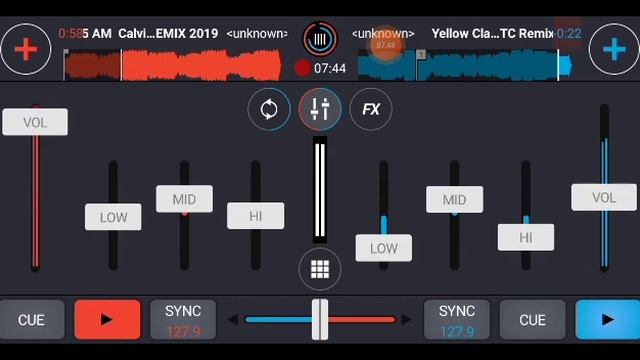The image size is (640, 360).
Task: Click the left deck HI EQ handle
Action: [256, 216]
